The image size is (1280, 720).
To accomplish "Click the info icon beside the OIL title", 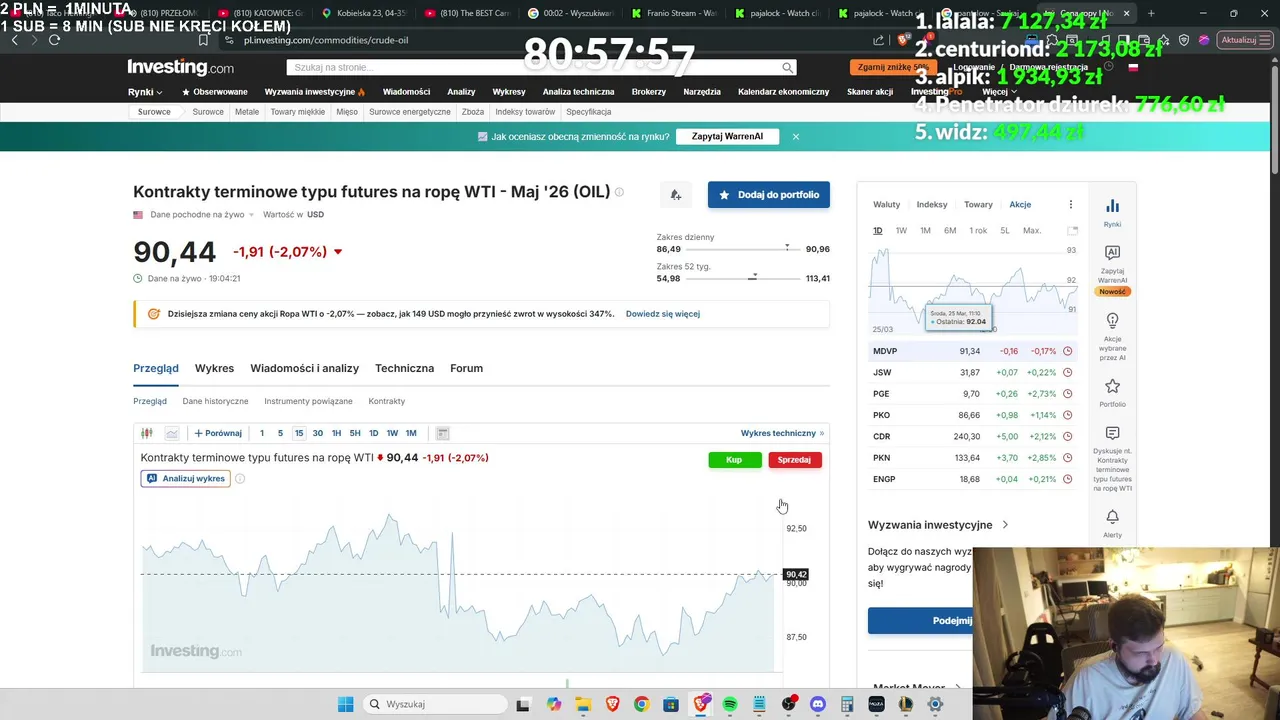I will coord(619,192).
